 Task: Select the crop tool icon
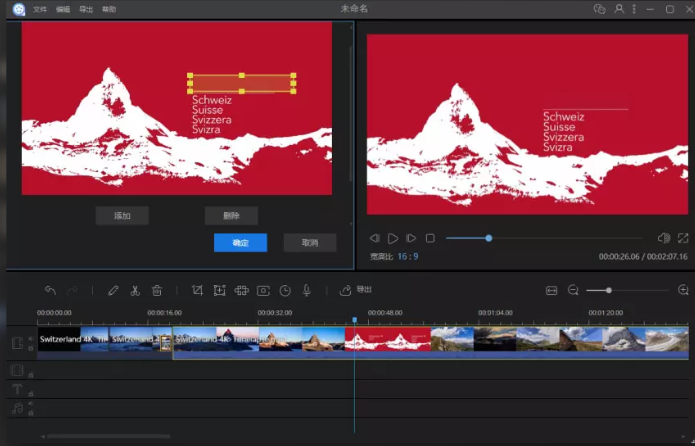click(x=197, y=290)
